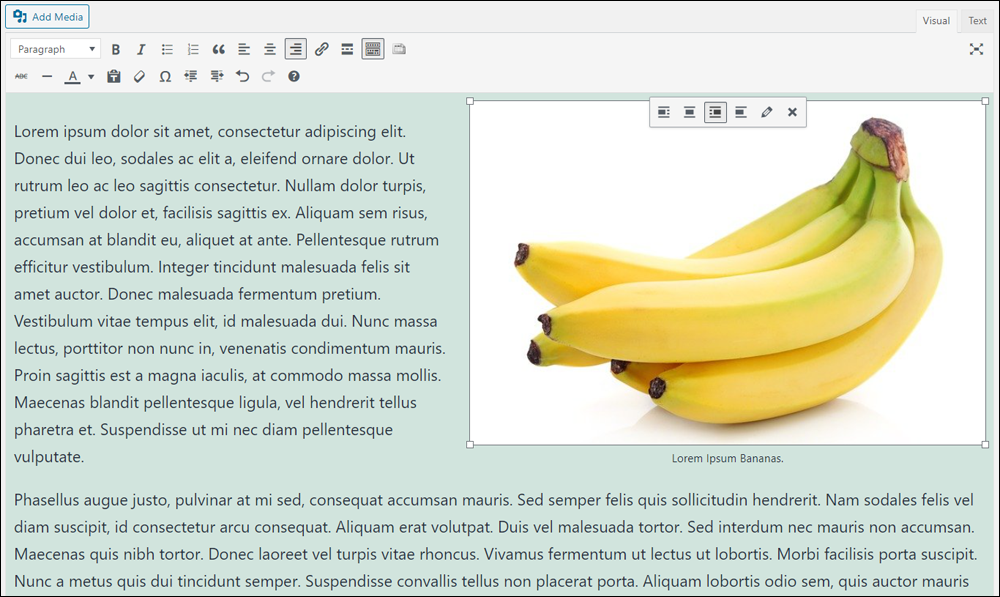Toggle bold formatting

(x=115, y=49)
